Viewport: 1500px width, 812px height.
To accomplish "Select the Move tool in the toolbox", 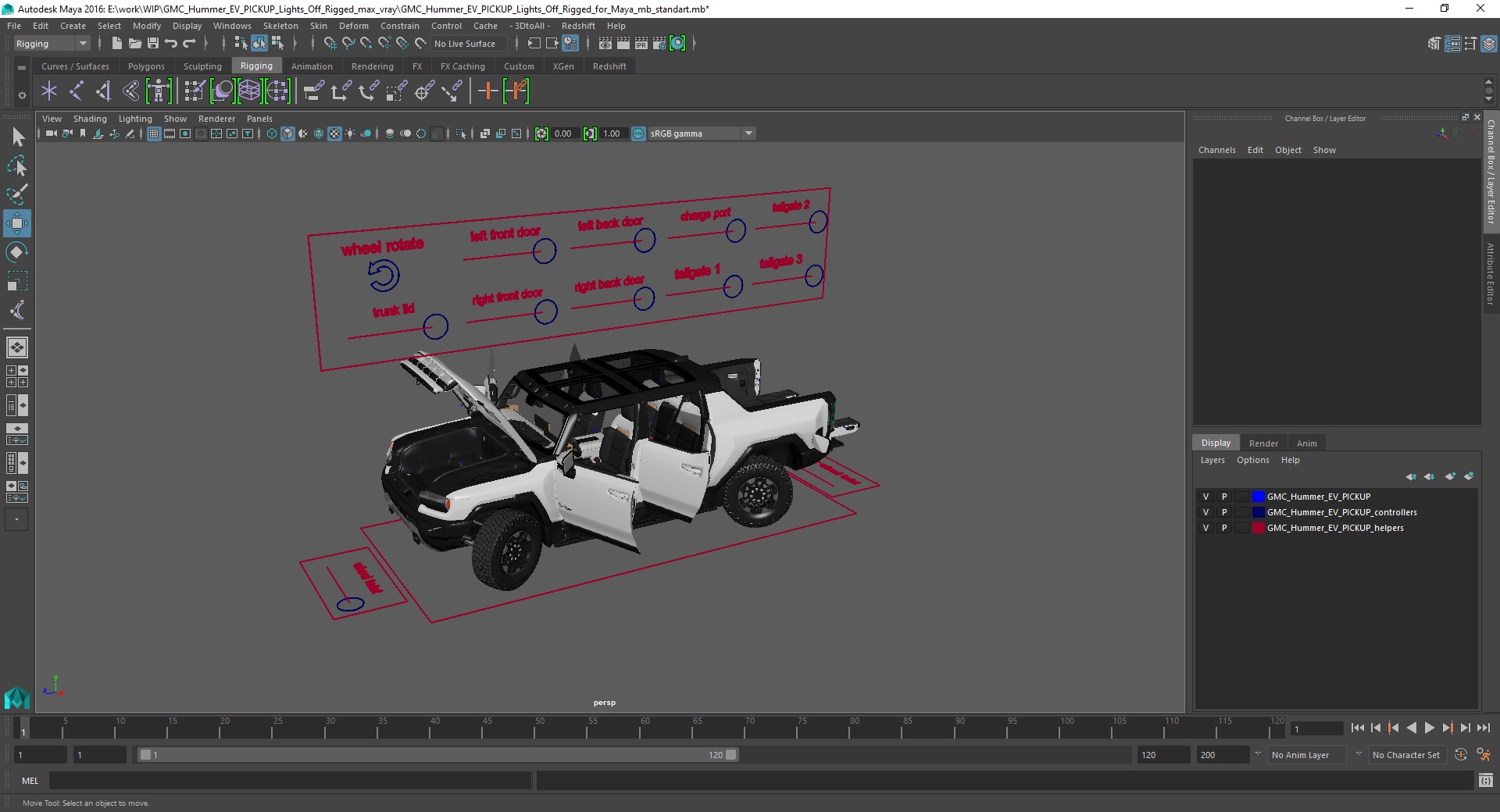I will [17, 223].
